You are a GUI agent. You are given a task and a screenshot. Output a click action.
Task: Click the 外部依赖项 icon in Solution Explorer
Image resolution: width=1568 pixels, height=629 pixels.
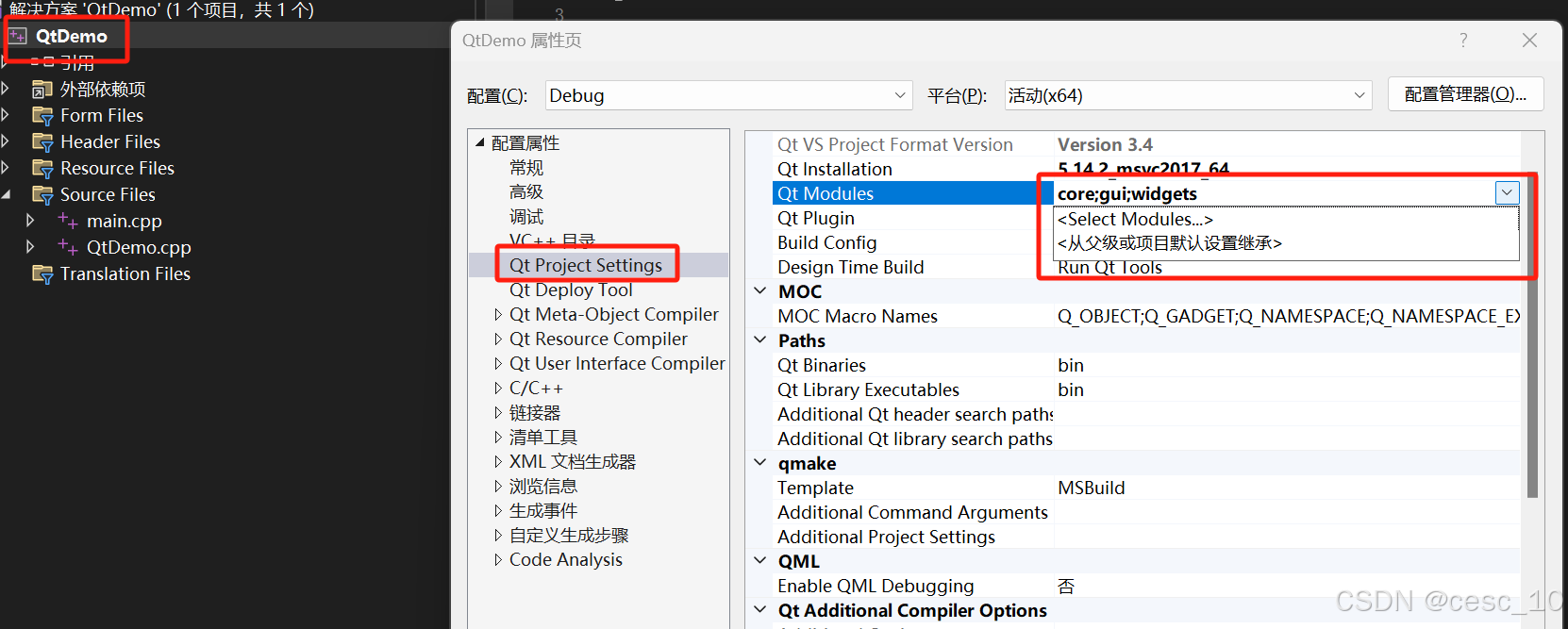tap(42, 90)
